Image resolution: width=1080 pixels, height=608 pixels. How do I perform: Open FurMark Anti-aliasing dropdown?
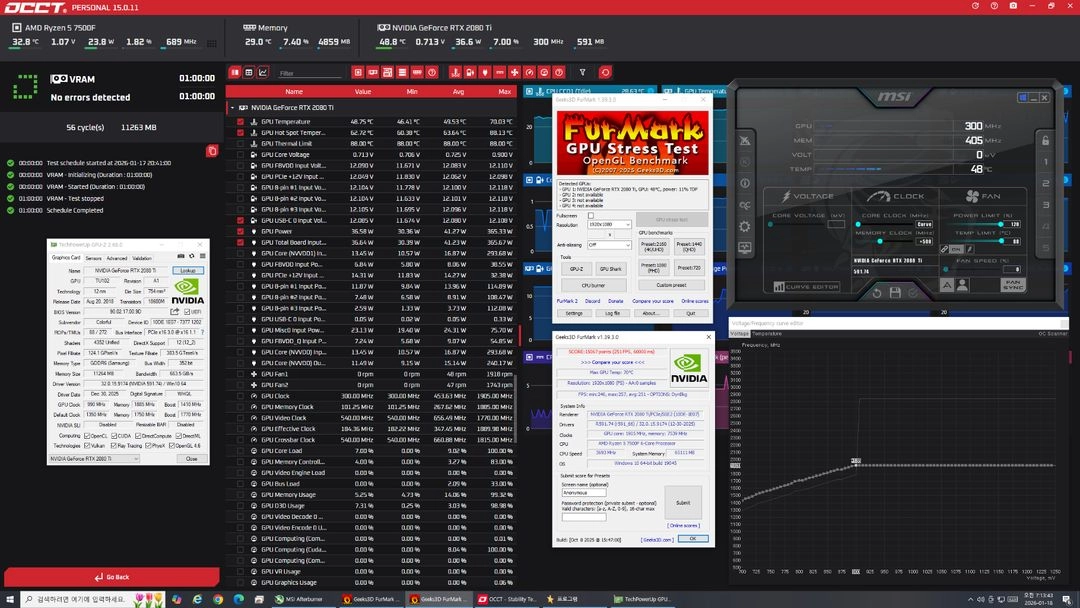click(609, 244)
